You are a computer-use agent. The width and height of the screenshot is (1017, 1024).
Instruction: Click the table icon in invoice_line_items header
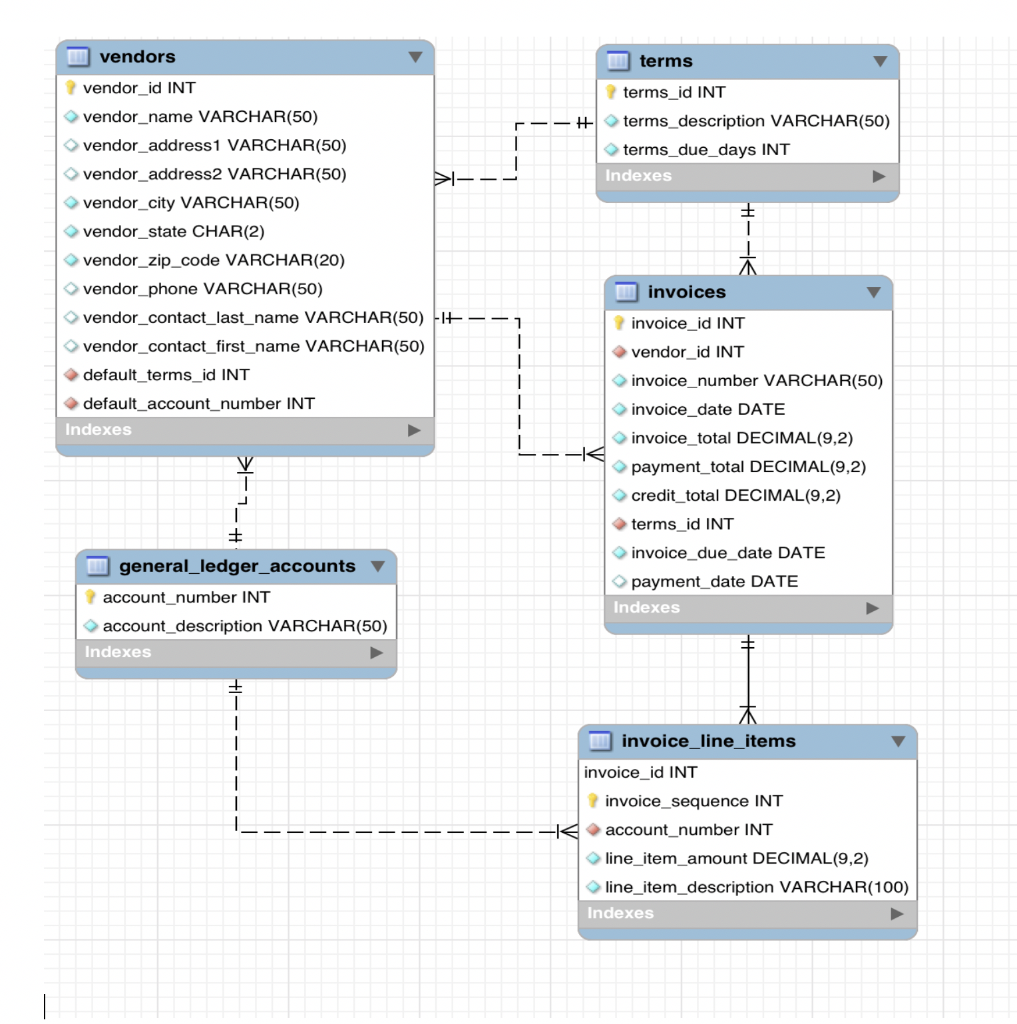click(600, 743)
